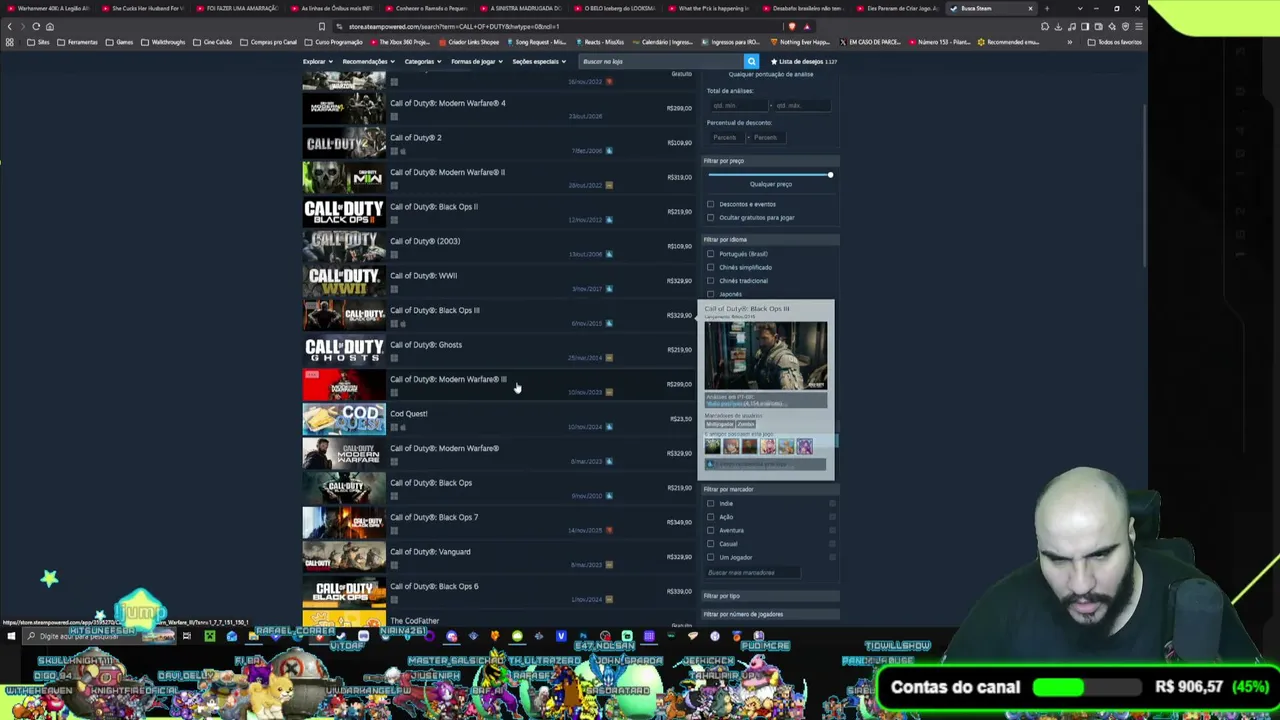Screen dimensions: 1280x720
Task: Open the 'Categorias' dropdown menu
Action: click(422, 62)
